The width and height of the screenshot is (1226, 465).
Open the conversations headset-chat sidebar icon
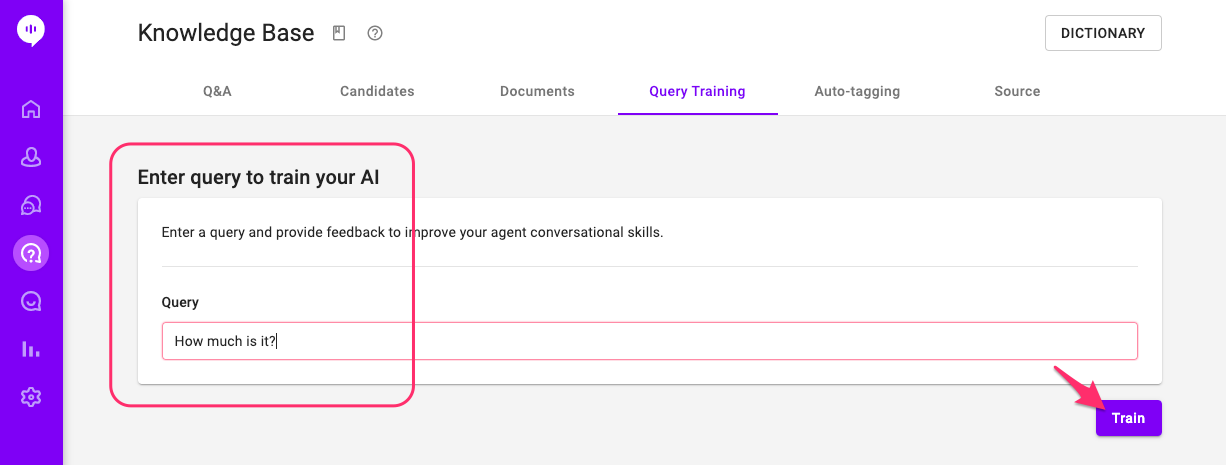tap(31, 205)
